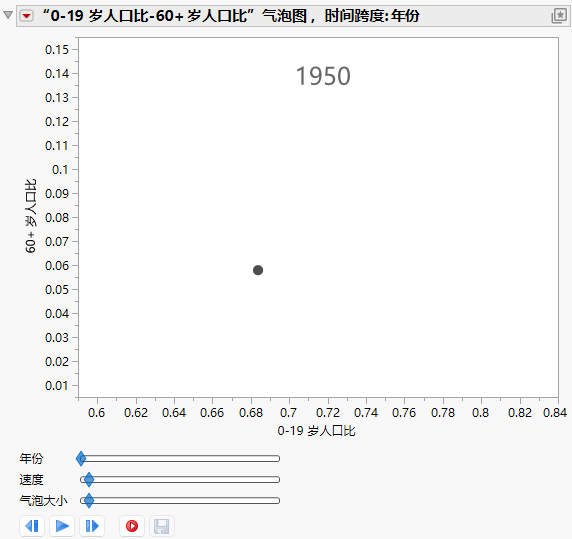Step forward one year with next button
The width and height of the screenshot is (572, 539).
[x=92, y=526]
